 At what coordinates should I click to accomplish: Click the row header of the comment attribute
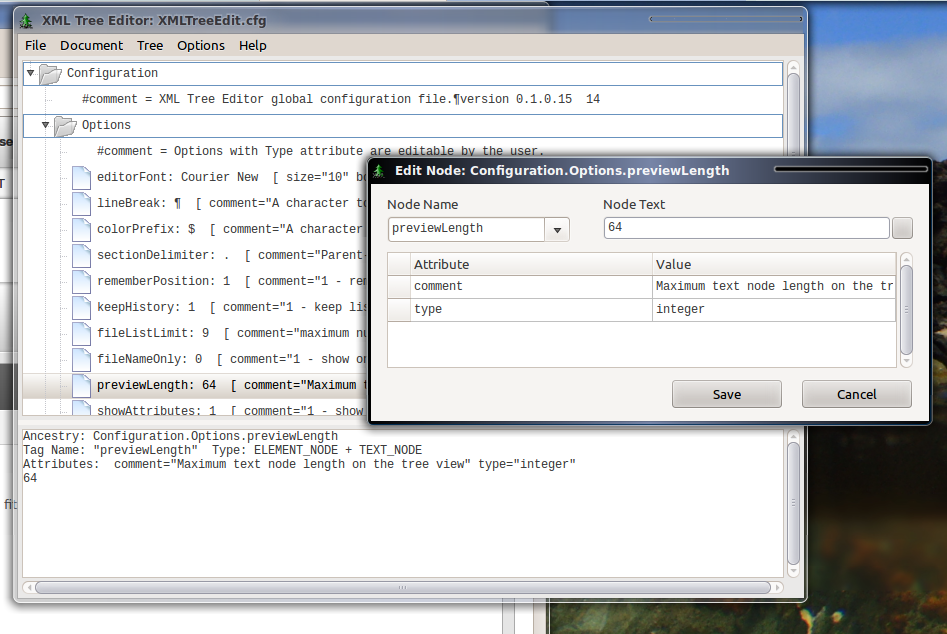tap(399, 286)
